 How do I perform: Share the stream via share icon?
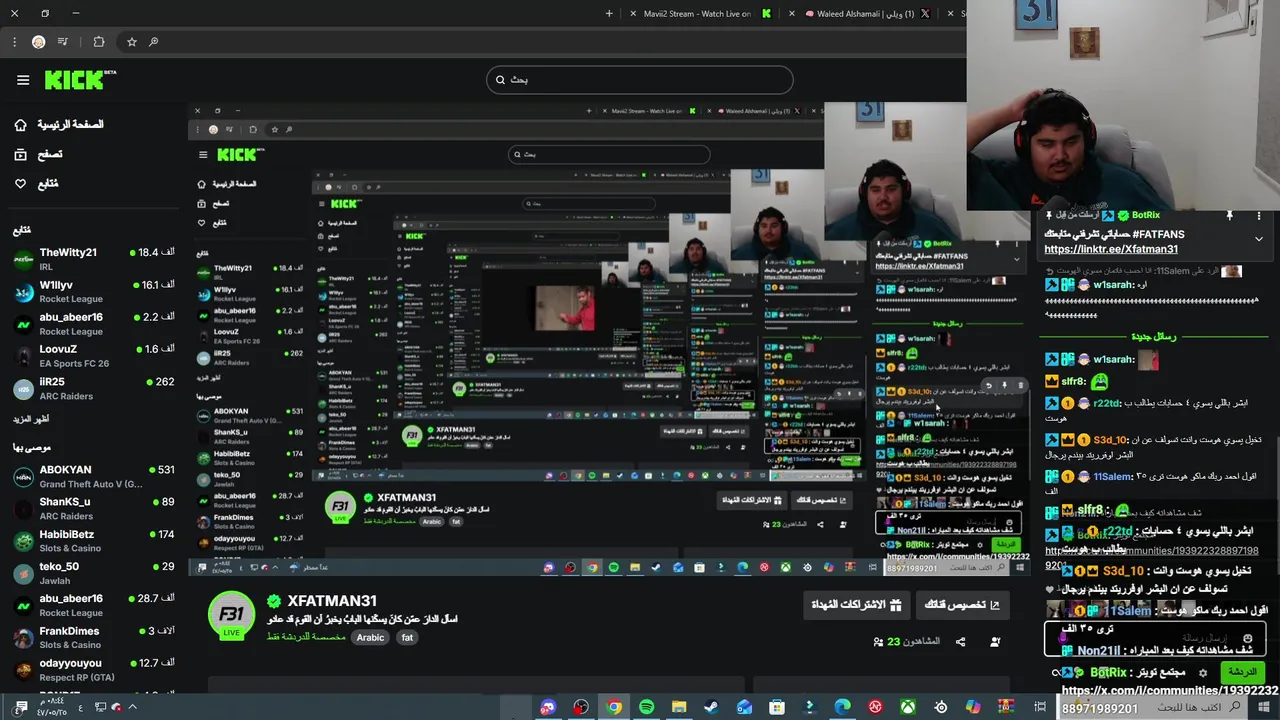point(960,642)
